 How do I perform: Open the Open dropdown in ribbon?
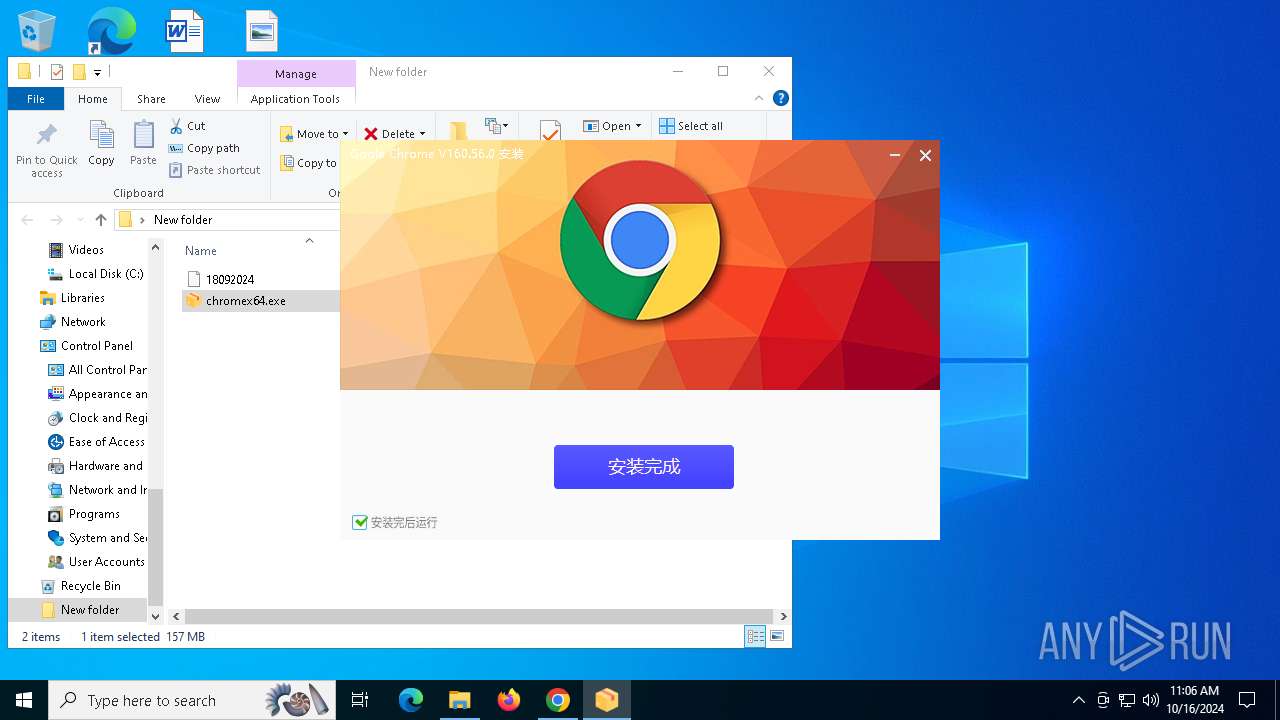pos(612,126)
